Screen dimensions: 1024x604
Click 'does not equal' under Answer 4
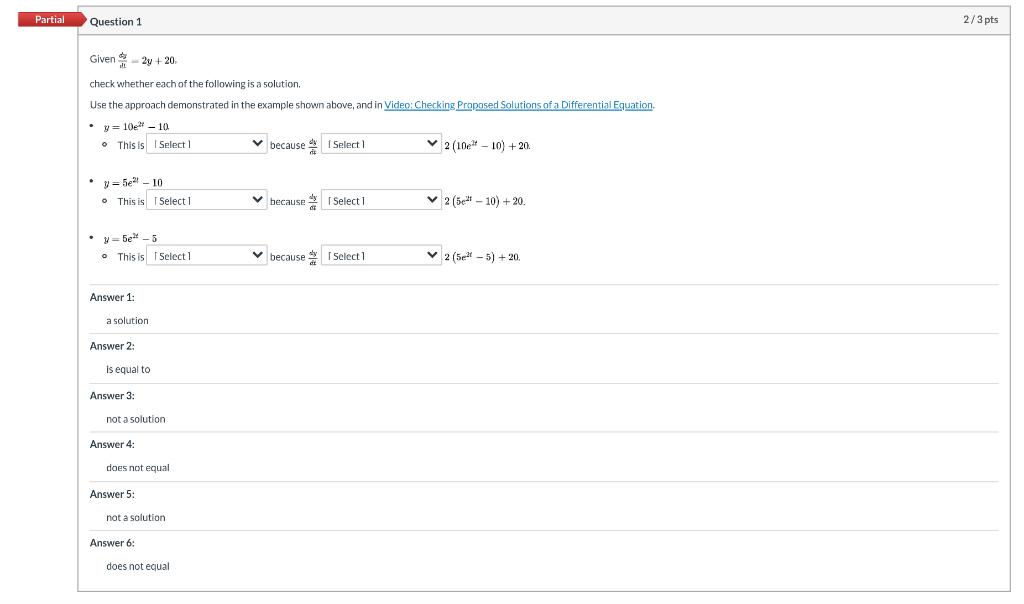click(138, 468)
